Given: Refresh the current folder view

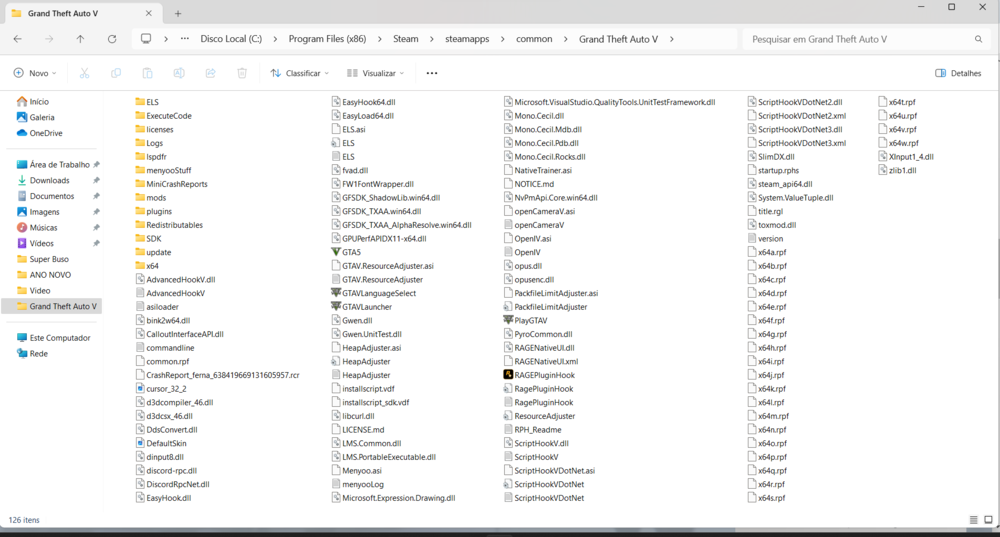Looking at the screenshot, I should (x=112, y=39).
